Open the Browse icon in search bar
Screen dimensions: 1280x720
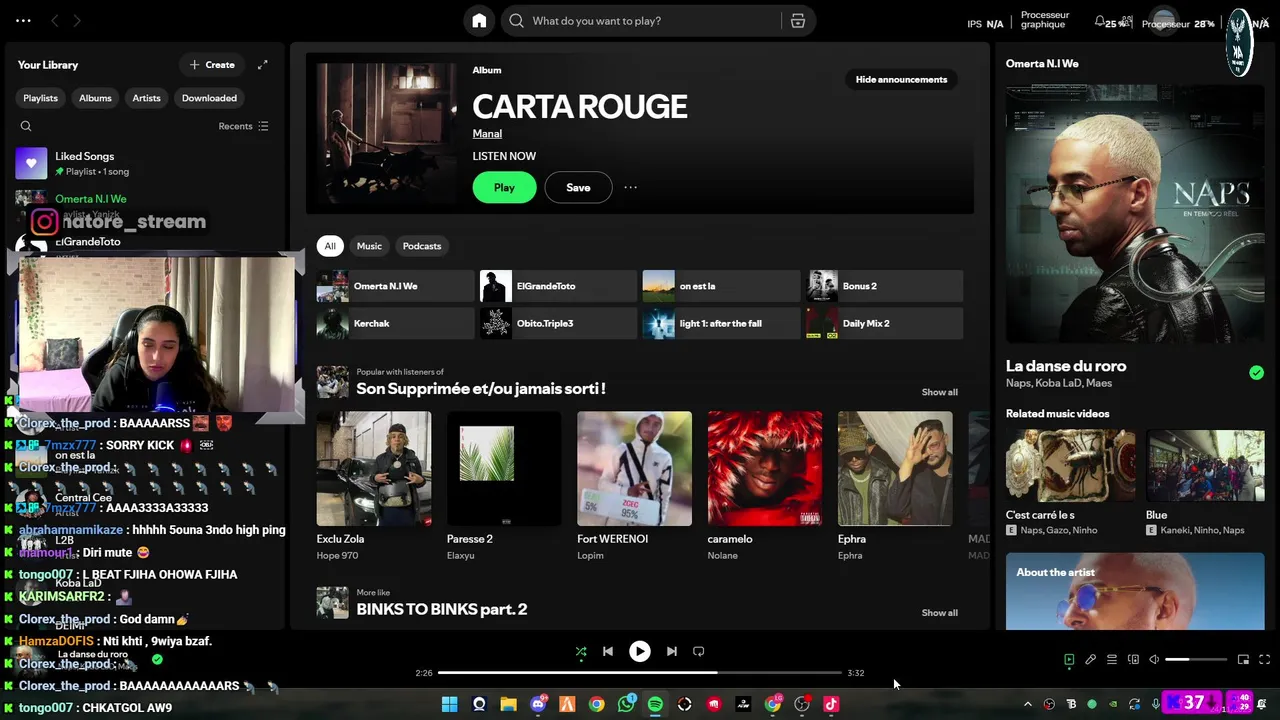click(798, 21)
